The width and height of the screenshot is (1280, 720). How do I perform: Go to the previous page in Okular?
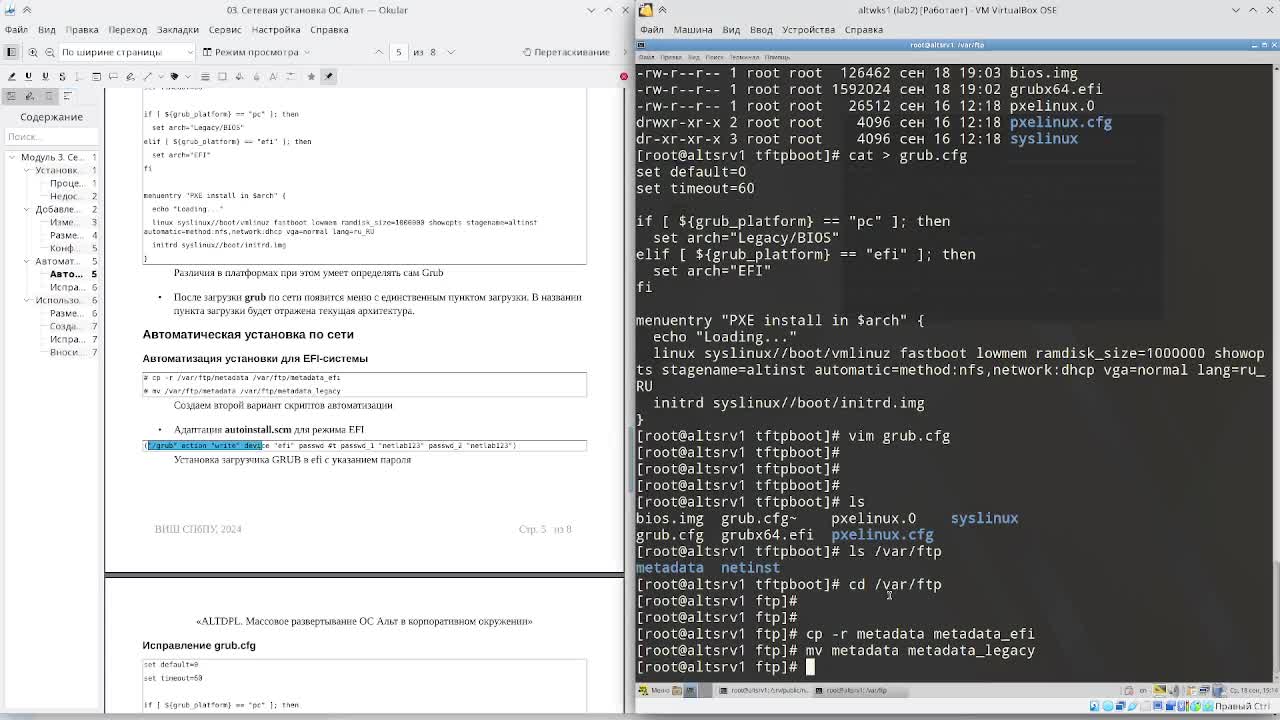[x=379, y=52]
